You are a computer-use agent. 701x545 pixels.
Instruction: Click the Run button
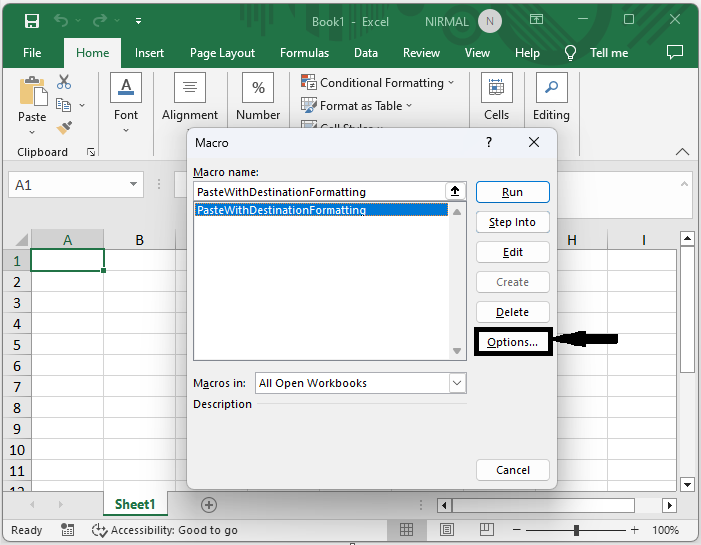click(x=512, y=192)
